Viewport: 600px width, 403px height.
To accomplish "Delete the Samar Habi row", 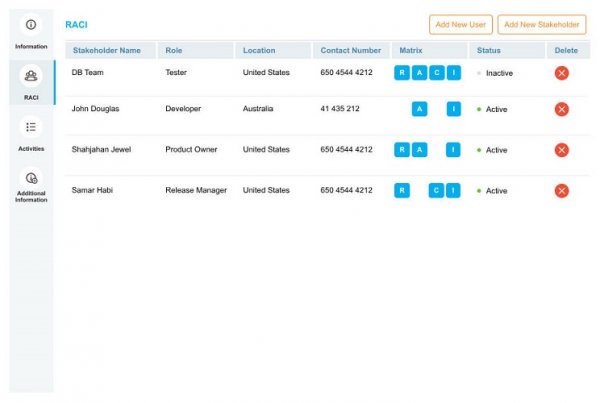I will [561, 191].
